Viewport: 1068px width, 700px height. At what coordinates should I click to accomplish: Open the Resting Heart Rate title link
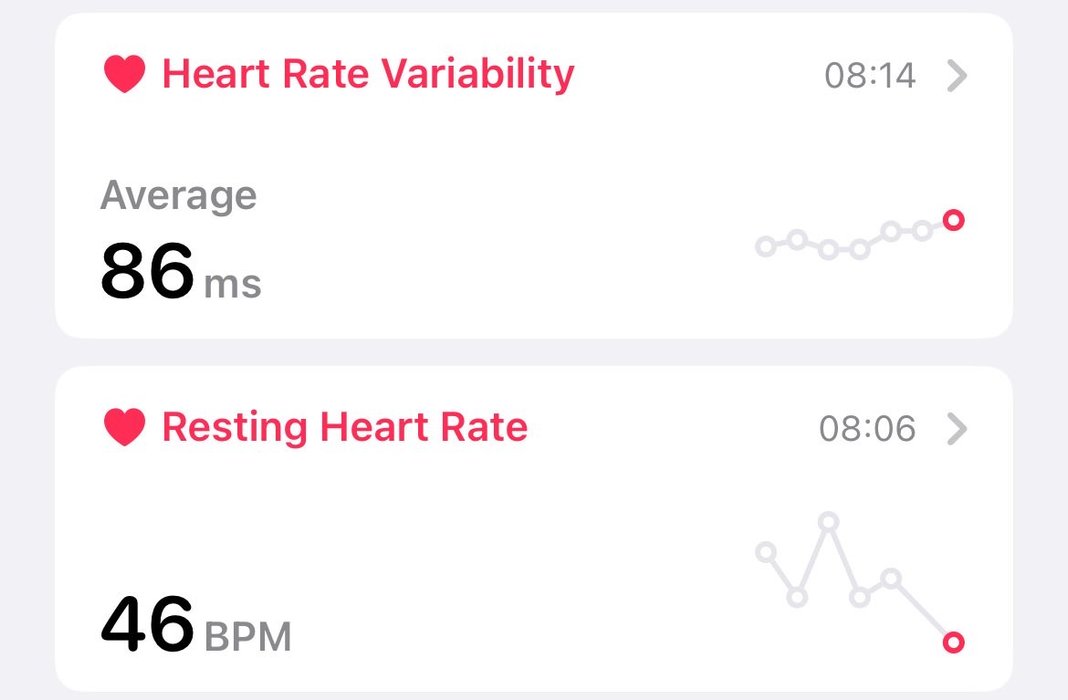tap(344, 428)
